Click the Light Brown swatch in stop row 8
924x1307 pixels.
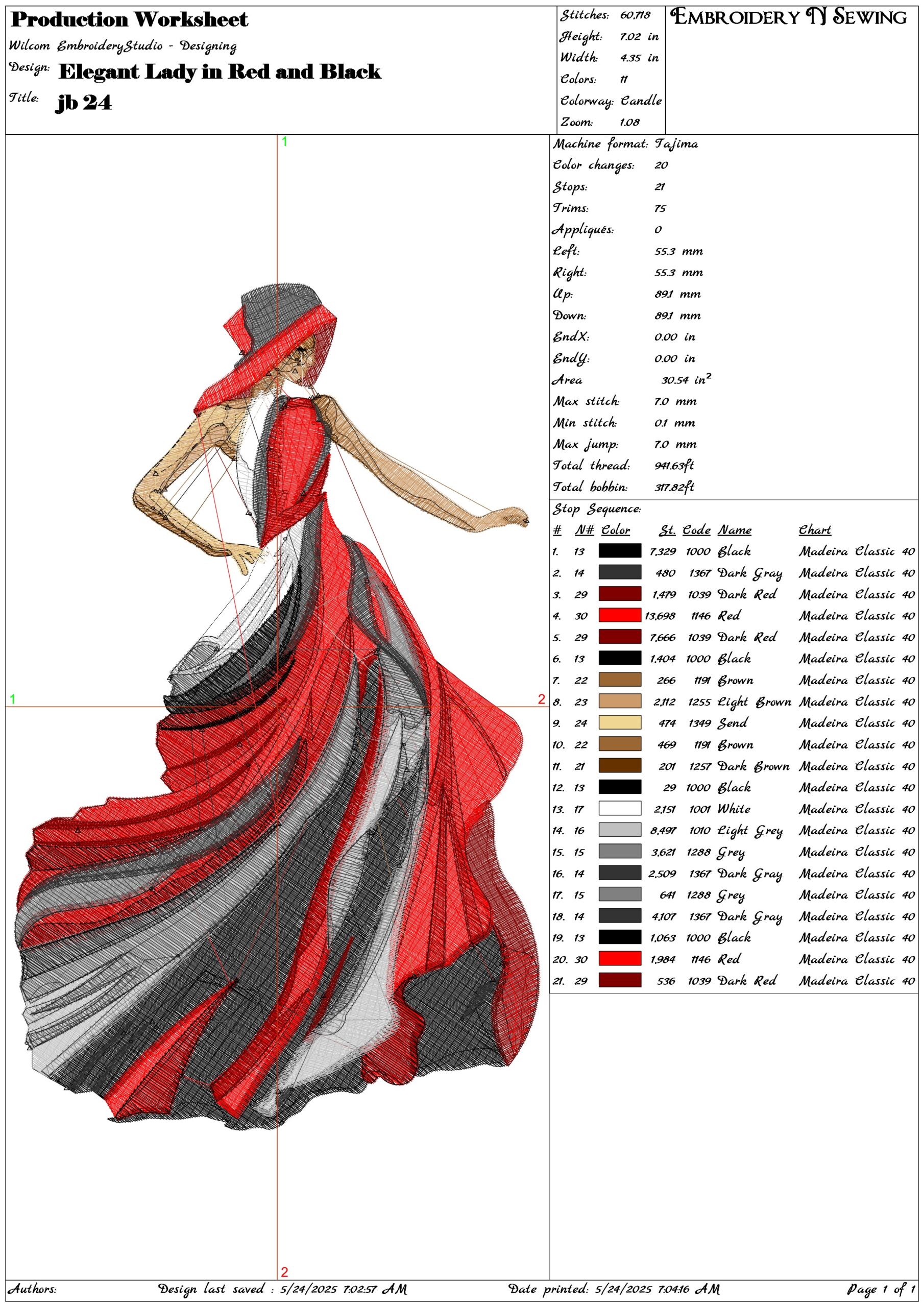click(620, 701)
